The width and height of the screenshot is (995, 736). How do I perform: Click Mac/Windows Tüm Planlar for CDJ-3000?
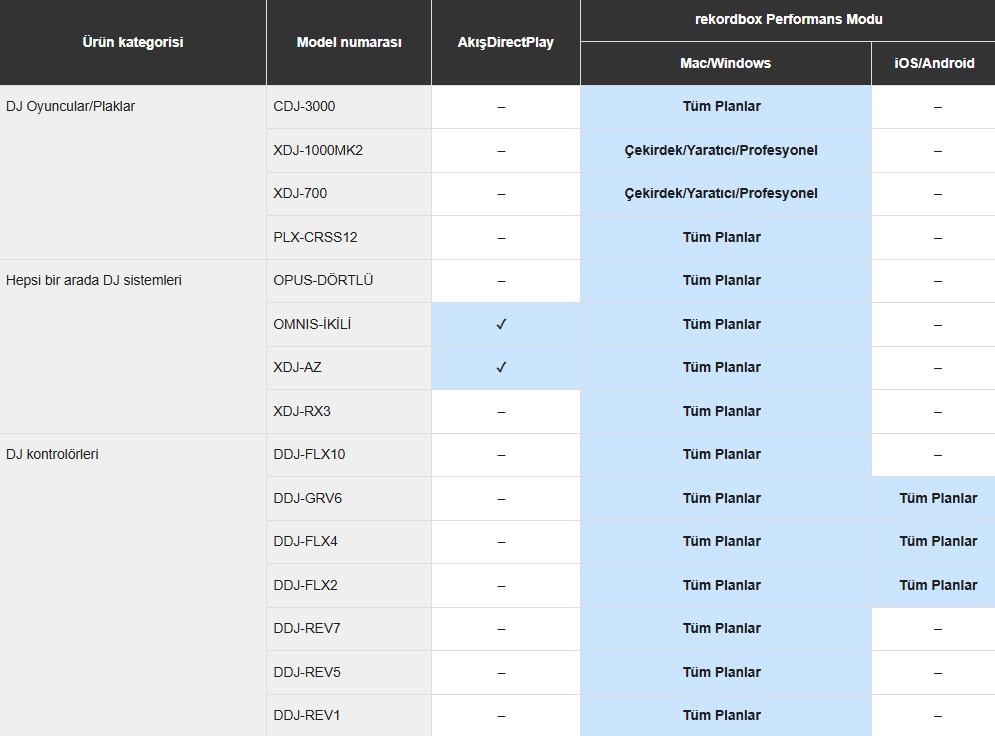722,107
